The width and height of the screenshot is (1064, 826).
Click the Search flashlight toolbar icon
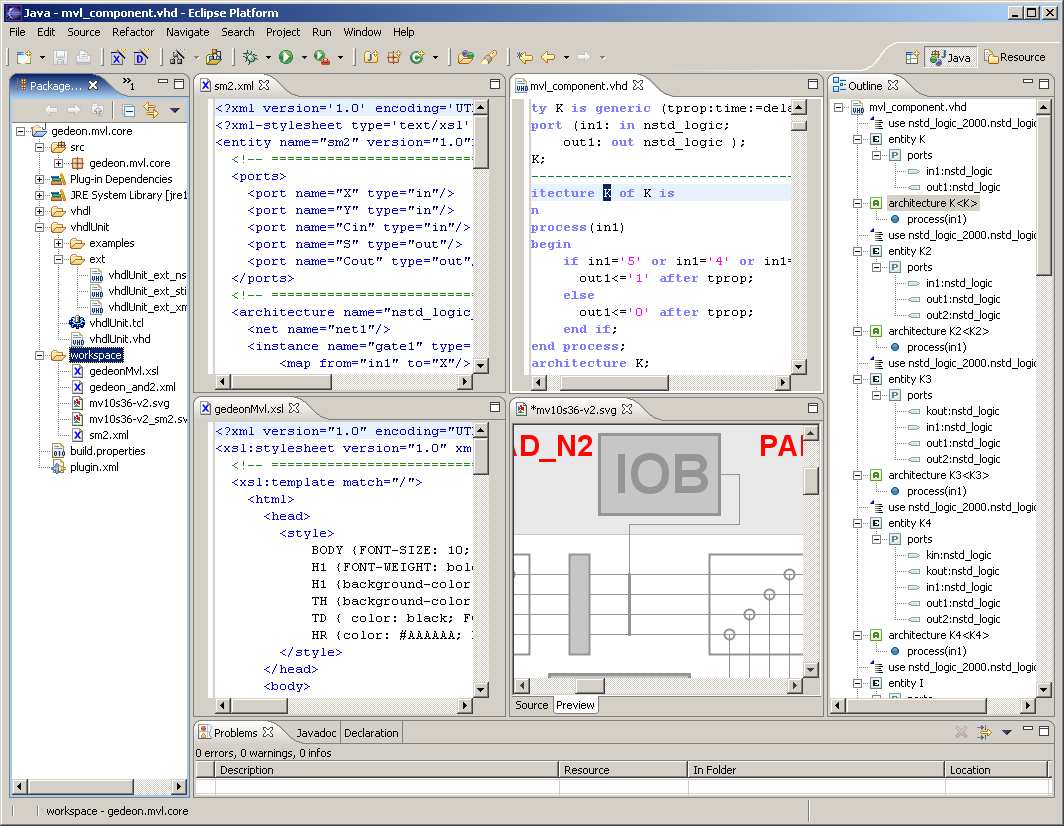tap(489, 58)
